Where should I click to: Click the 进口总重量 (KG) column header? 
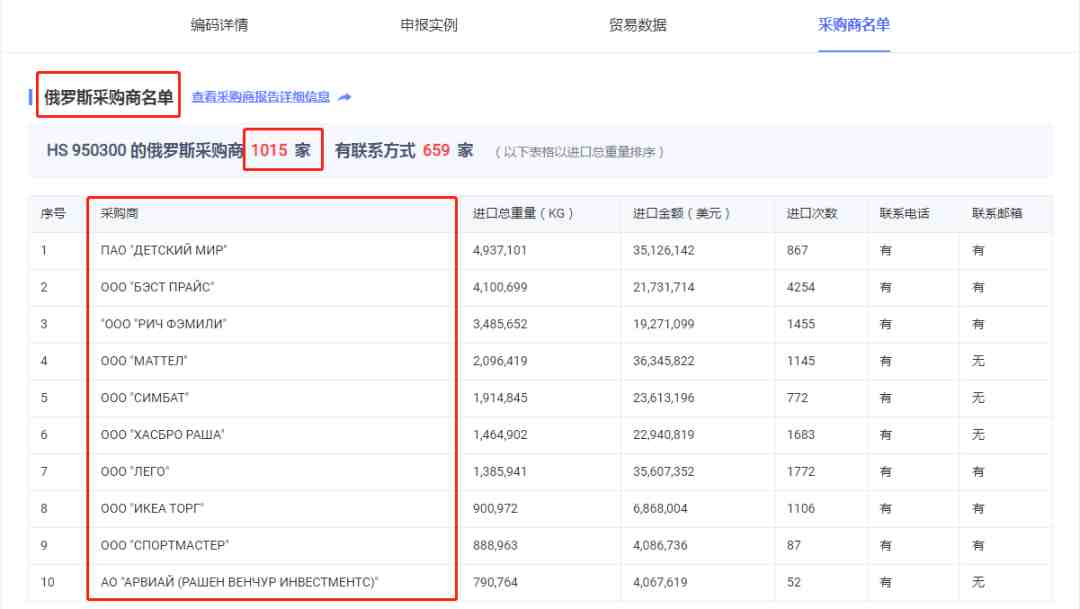pyautogui.click(x=523, y=214)
